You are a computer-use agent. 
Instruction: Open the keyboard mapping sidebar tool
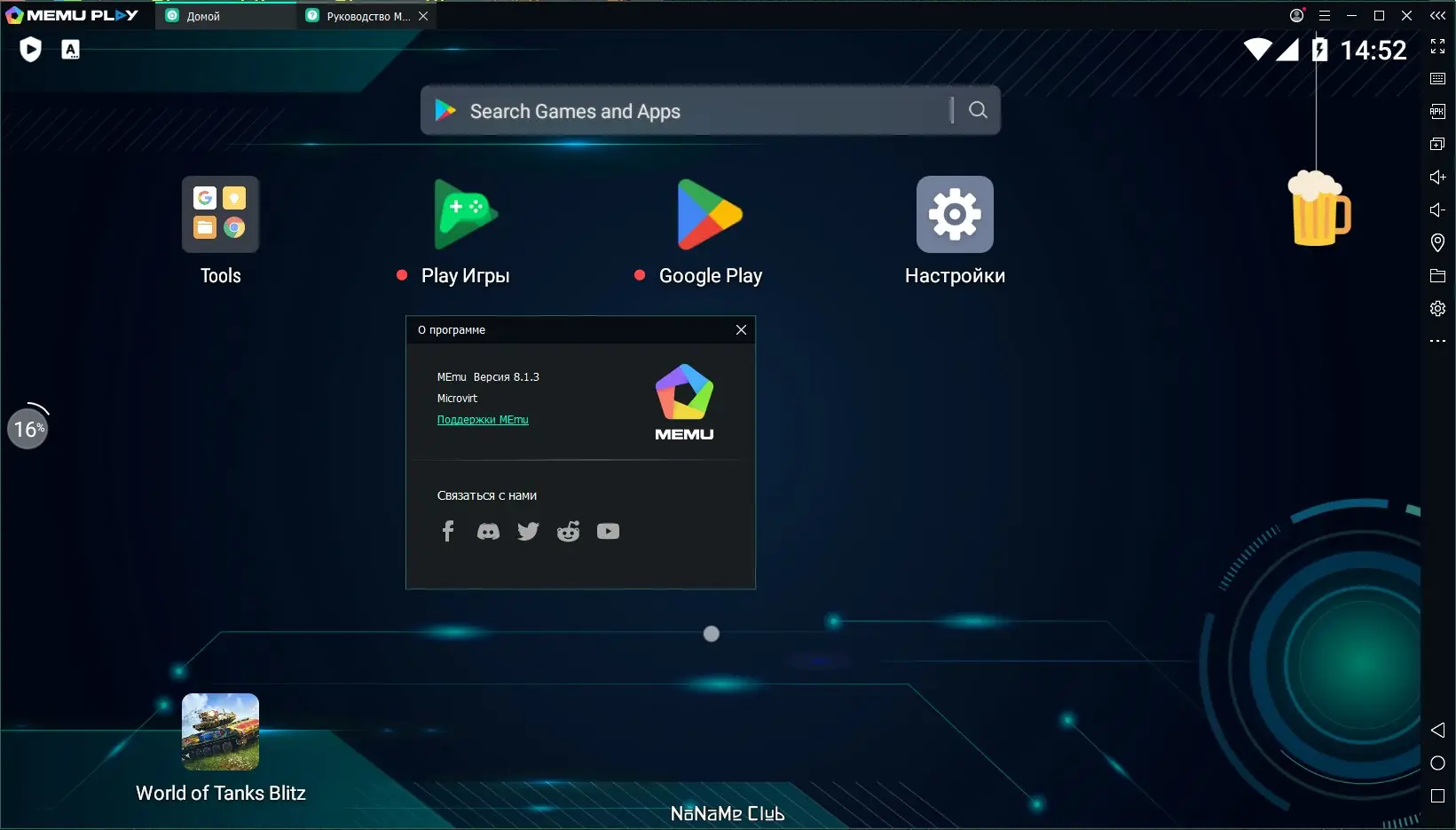[1438, 79]
